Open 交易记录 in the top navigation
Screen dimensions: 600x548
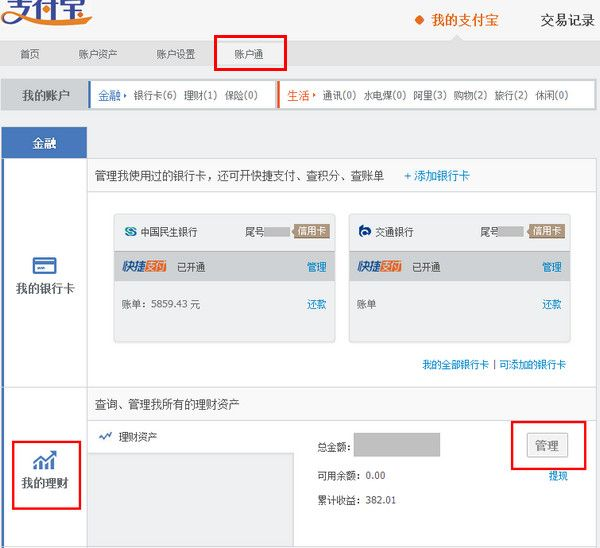567,20
